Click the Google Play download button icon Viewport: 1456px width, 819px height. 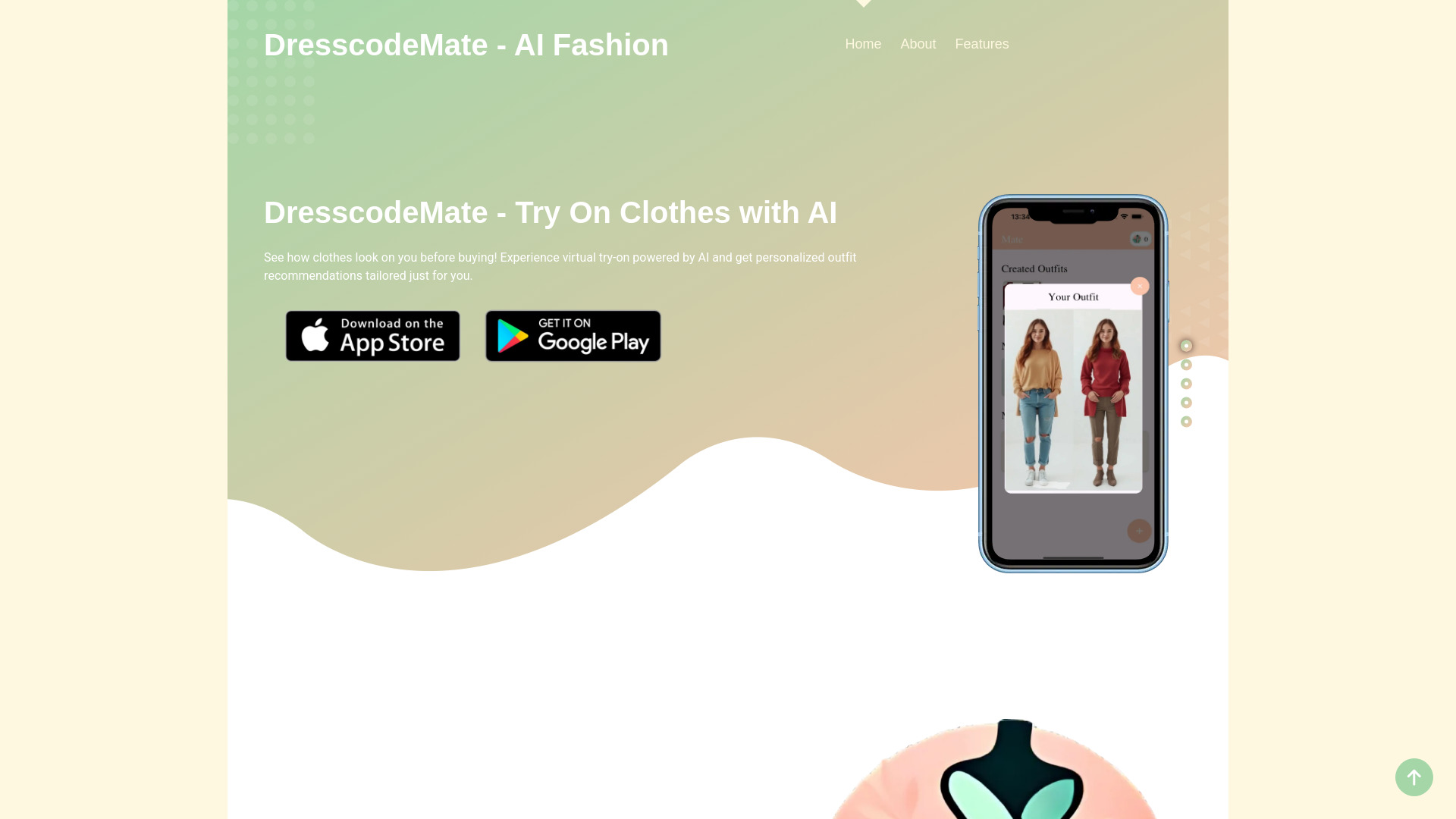click(572, 335)
